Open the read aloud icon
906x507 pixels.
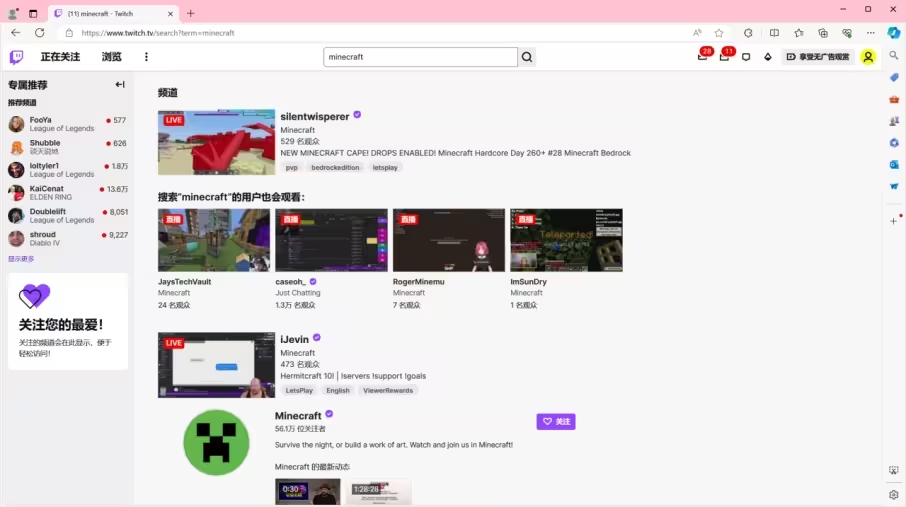click(697, 33)
